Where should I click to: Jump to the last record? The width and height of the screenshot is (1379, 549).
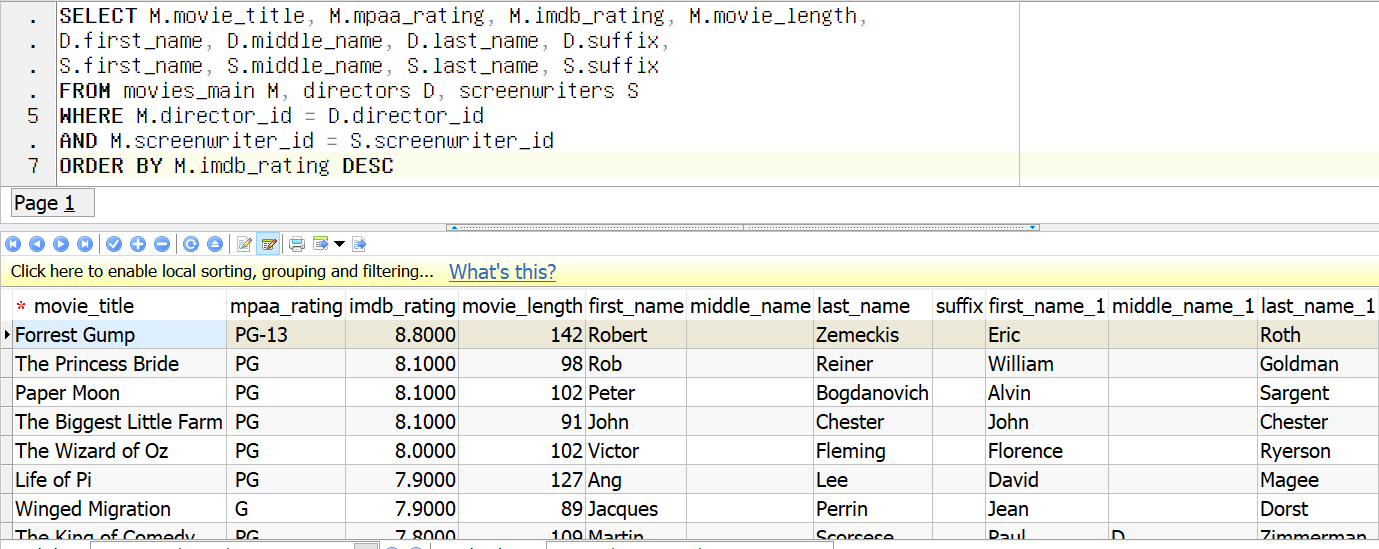pyautogui.click(x=85, y=244)
